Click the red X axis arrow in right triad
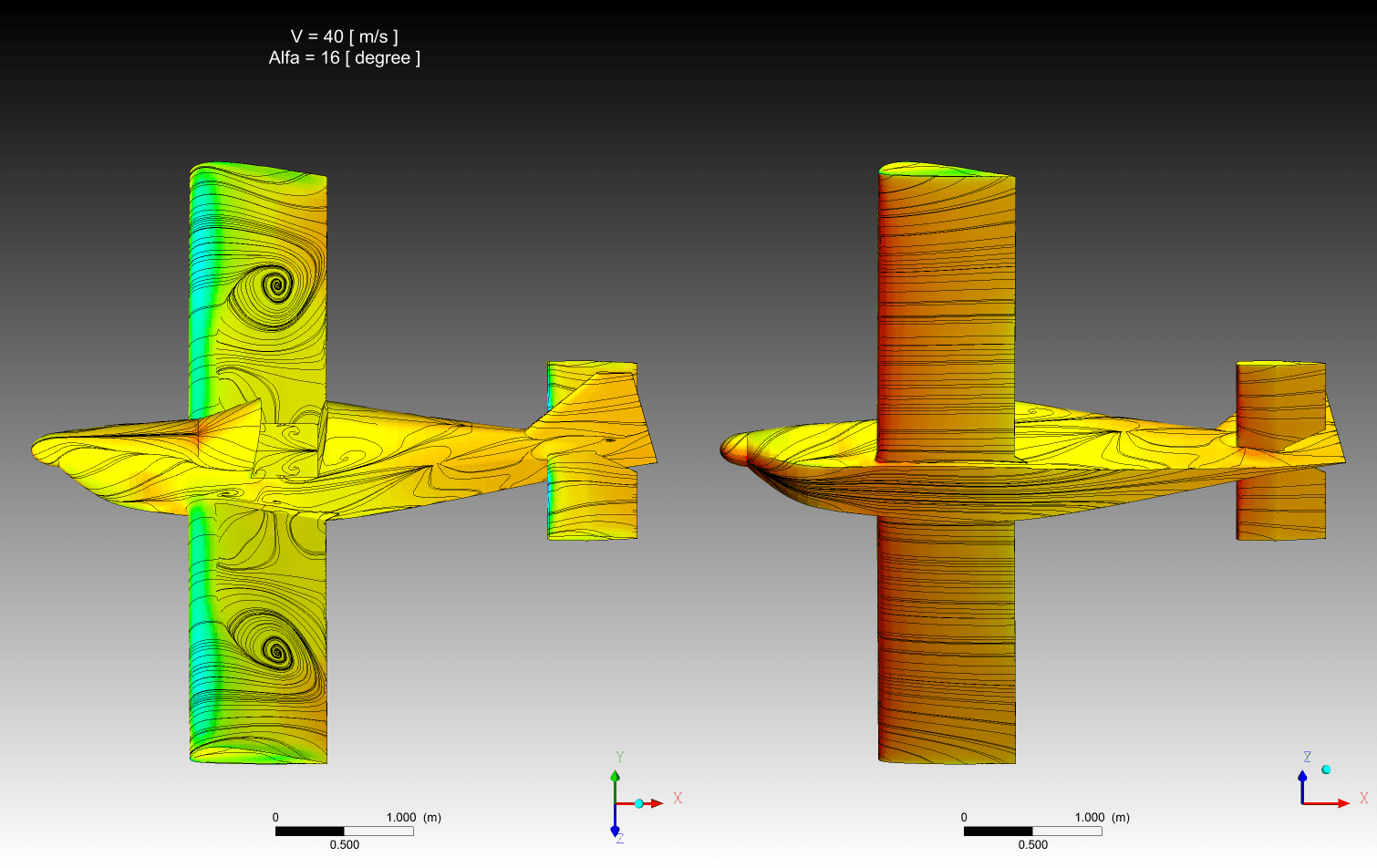This screenshot has width=1377, height=868. point(1341,803)
